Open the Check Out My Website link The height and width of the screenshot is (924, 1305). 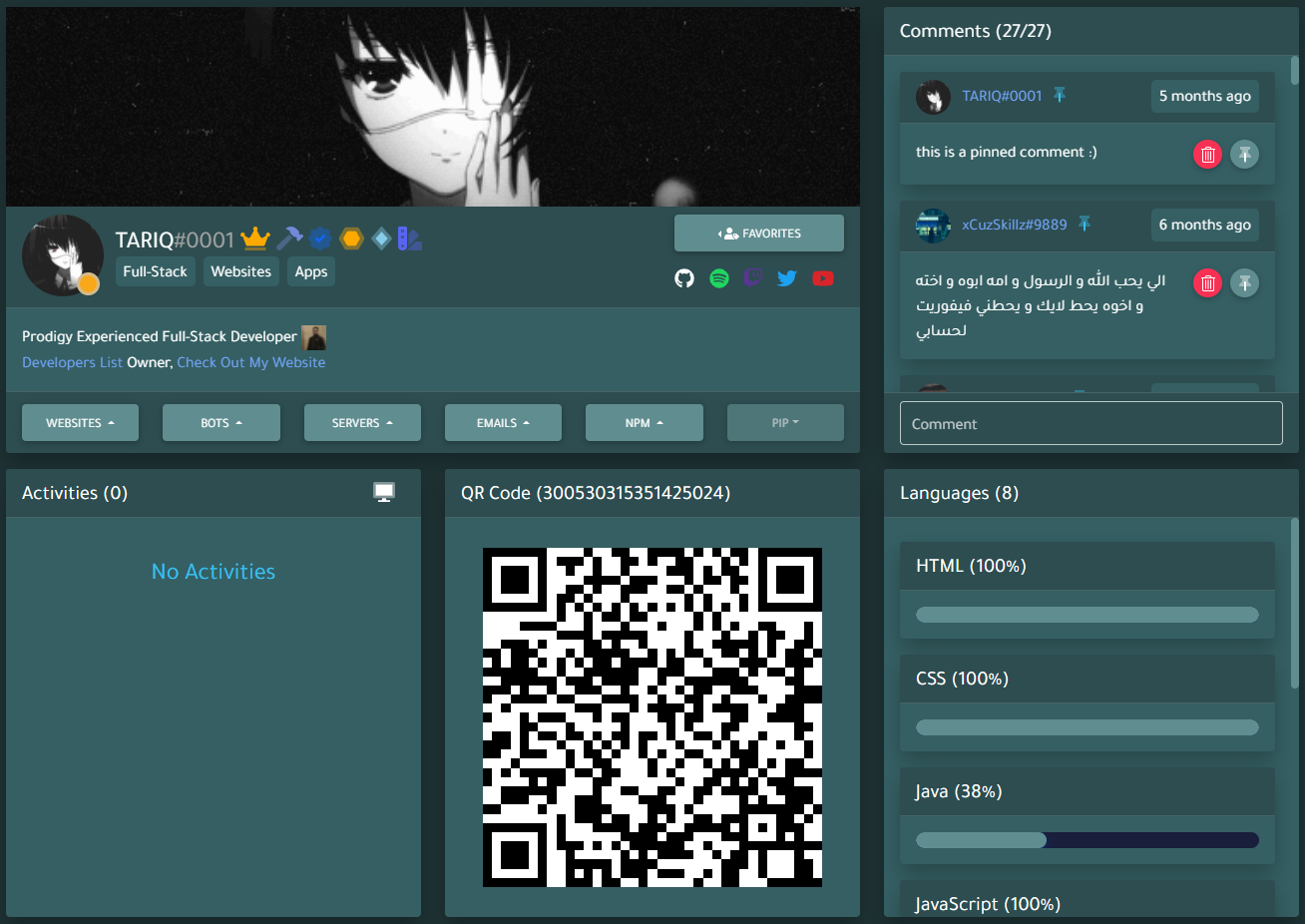pyautogui.click(x=251, y=362)
